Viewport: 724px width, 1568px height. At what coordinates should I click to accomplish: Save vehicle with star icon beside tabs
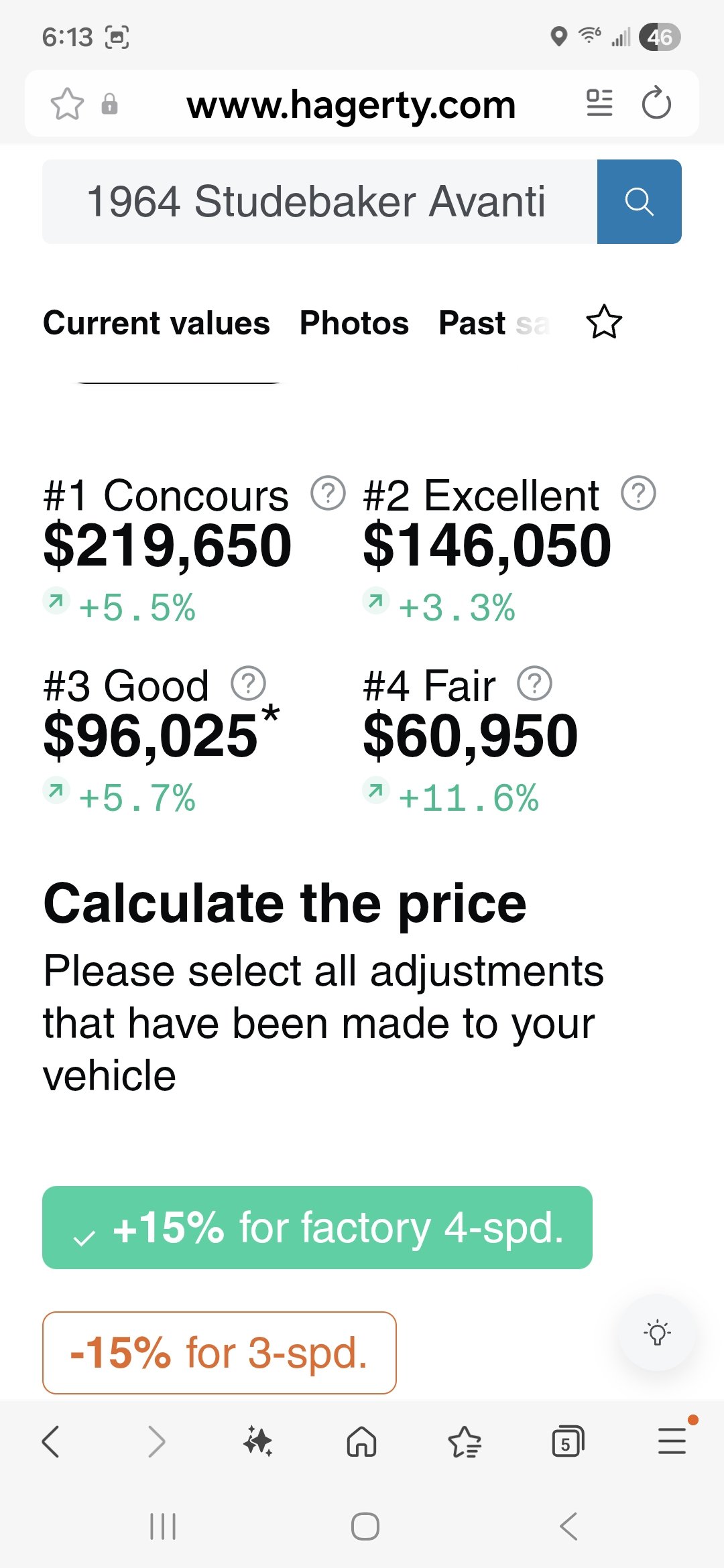point(604,322)
